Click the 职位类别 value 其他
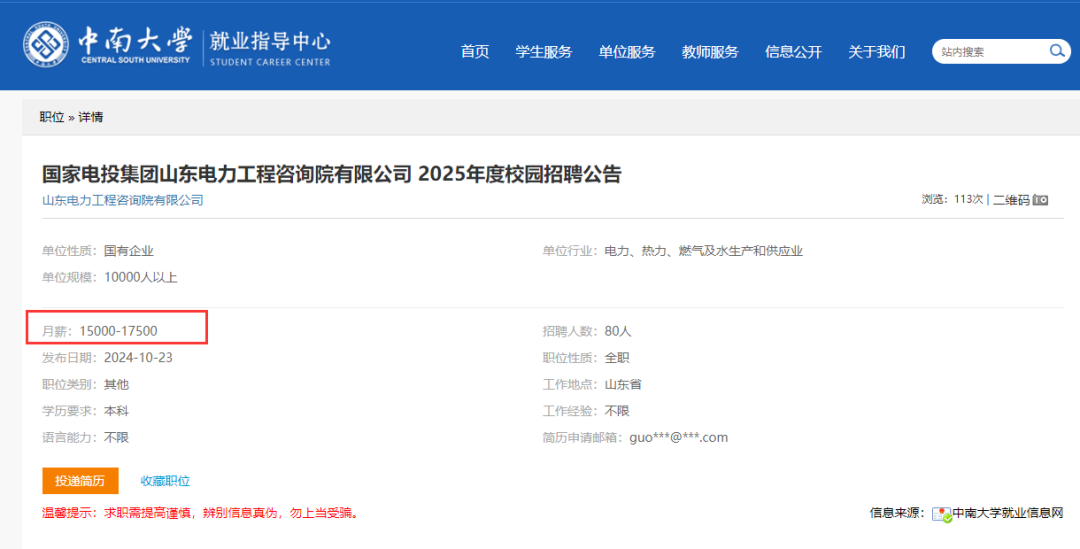 coord(116,384)
